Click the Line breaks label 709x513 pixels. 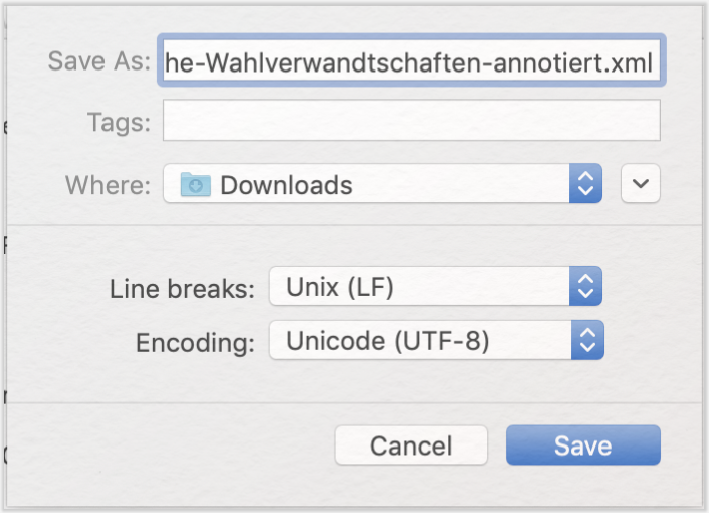point(182,289)
